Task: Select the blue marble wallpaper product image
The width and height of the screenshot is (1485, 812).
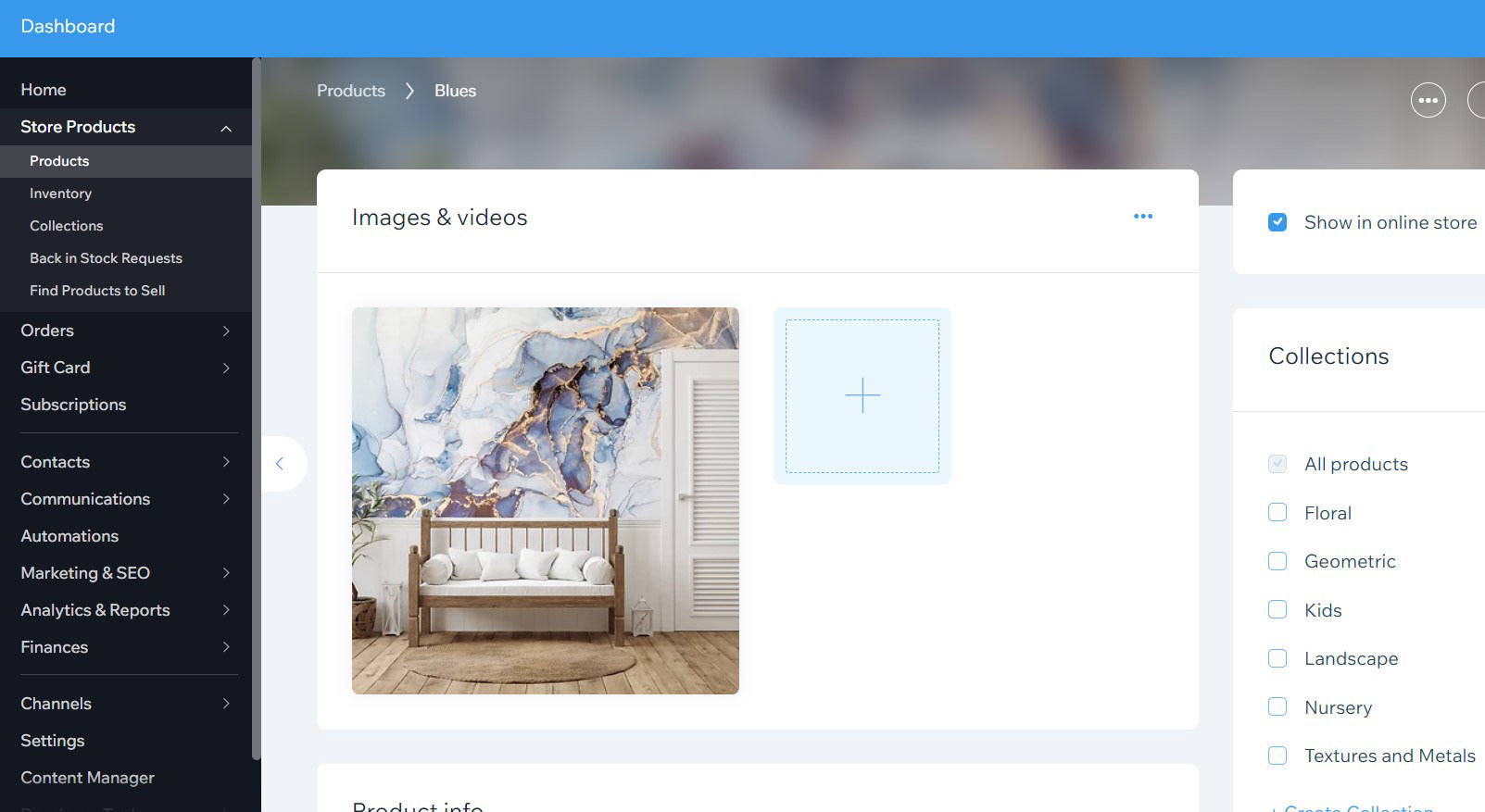Action: tap(546, 501)
